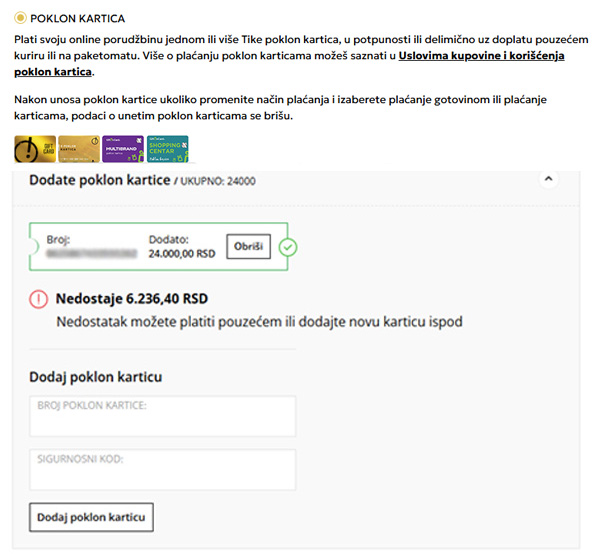The width and height of the screenshot is (600, 554).
Task: Click the purple Multibrand card thumbnail
Action: tap(123, 149)
